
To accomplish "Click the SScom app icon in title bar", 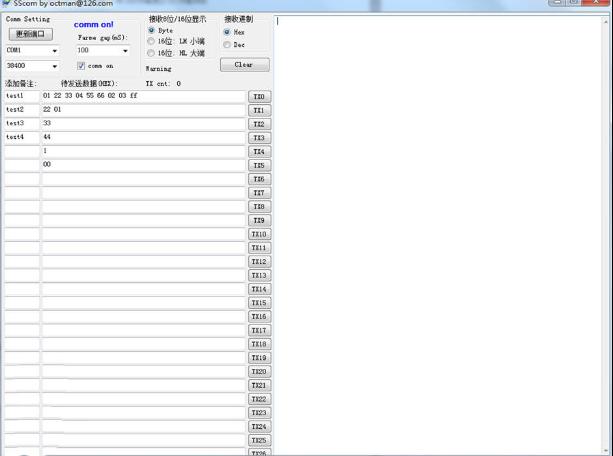I will (6, 4).
